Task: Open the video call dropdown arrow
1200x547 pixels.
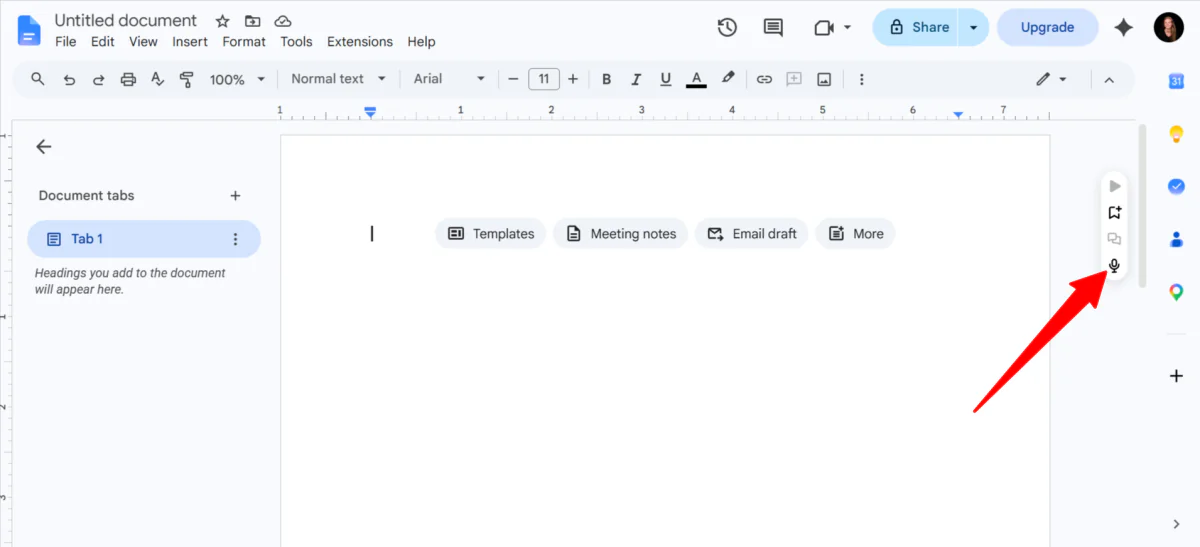Action: pyautogui.click(x=848, y=27)
